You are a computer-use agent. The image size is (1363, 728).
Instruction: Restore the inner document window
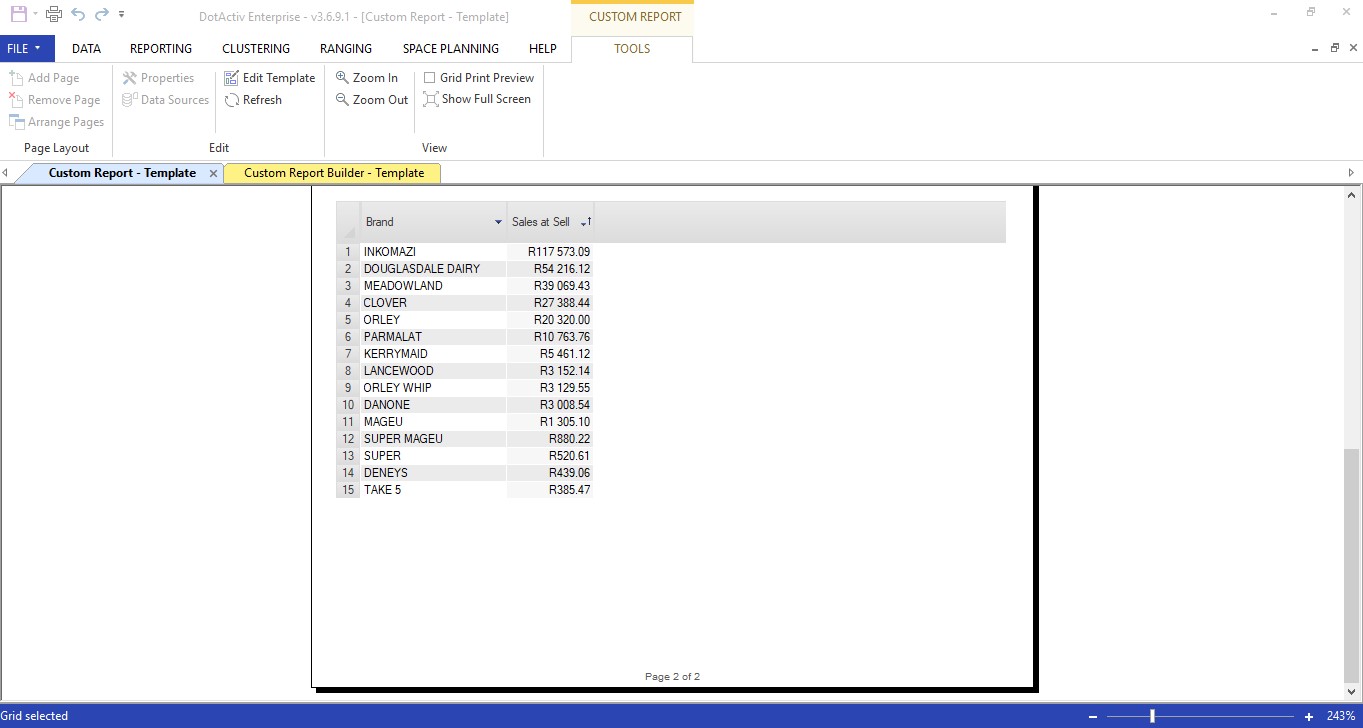(1334, 48)
